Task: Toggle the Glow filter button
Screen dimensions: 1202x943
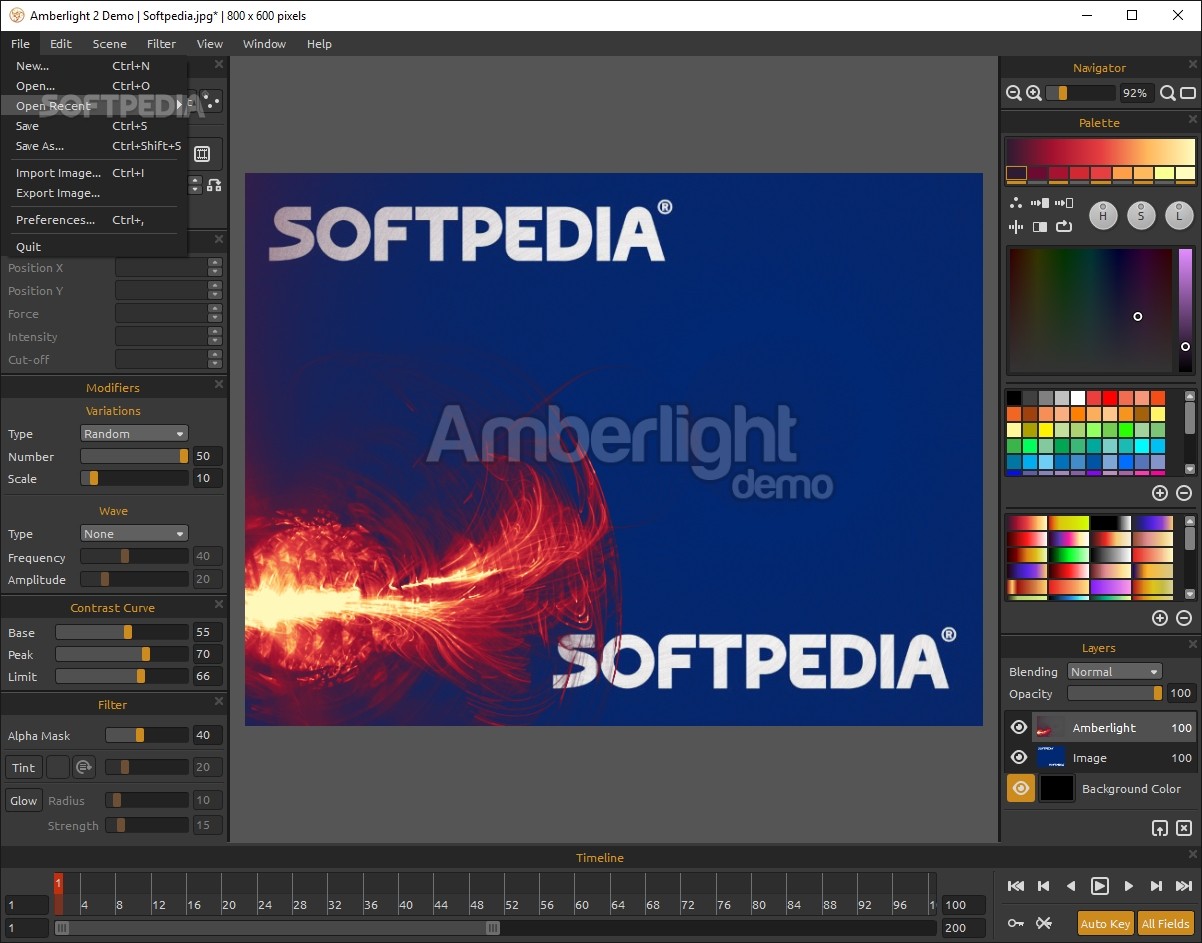Action: coord(23,801)
